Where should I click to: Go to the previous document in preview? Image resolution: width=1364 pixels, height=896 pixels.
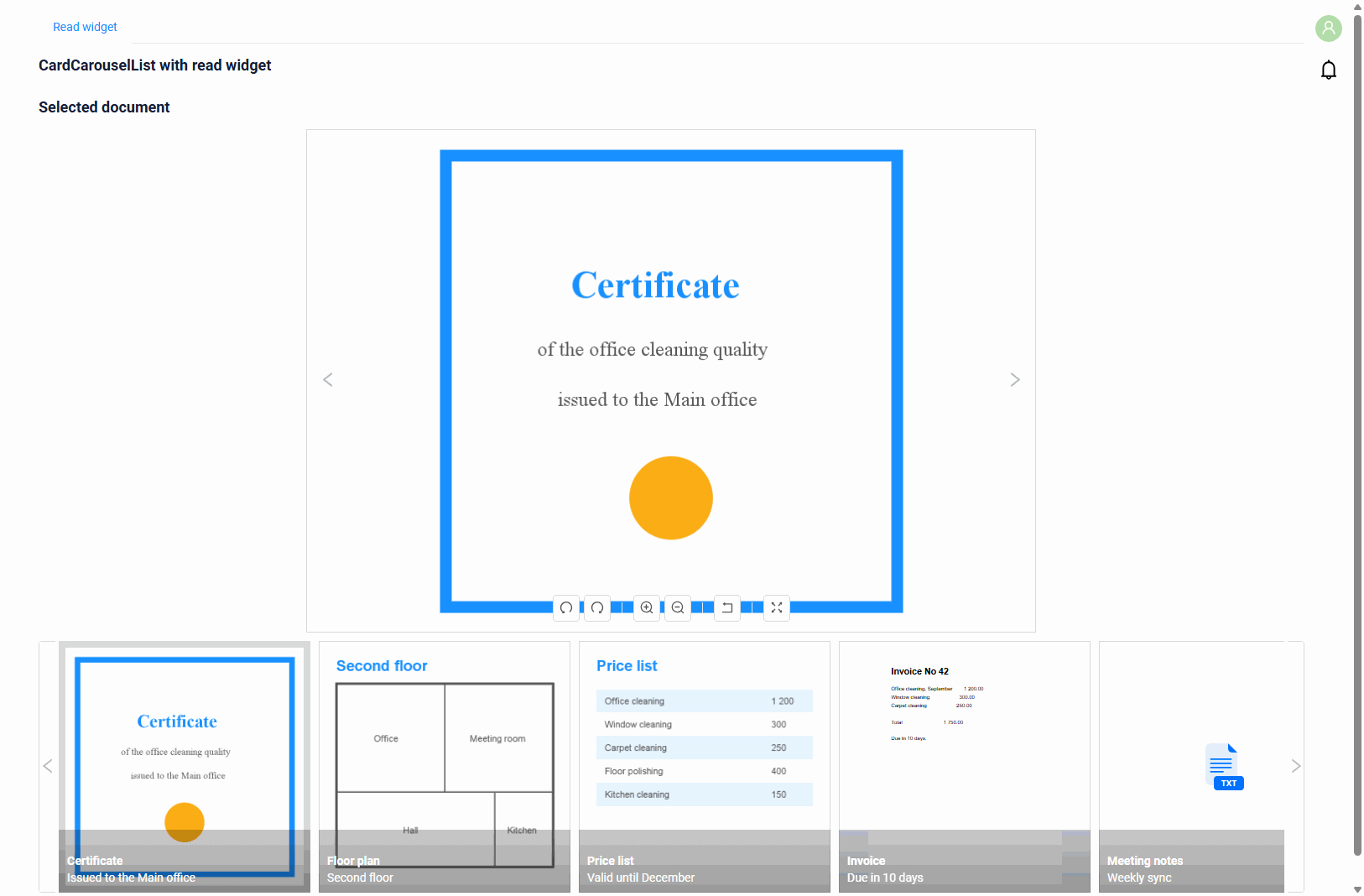click(328, 380)
